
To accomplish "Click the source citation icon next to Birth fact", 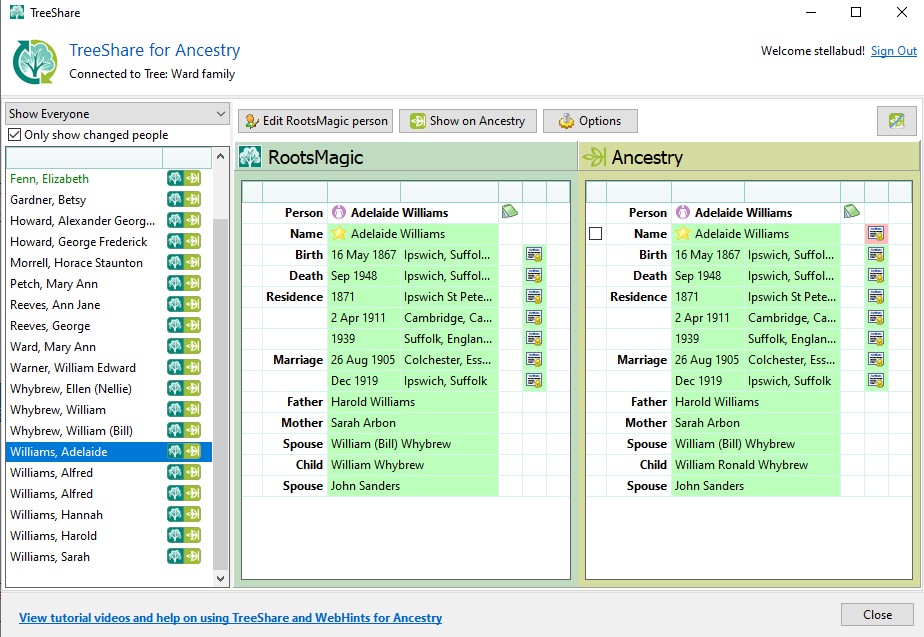I will point(534,254).
